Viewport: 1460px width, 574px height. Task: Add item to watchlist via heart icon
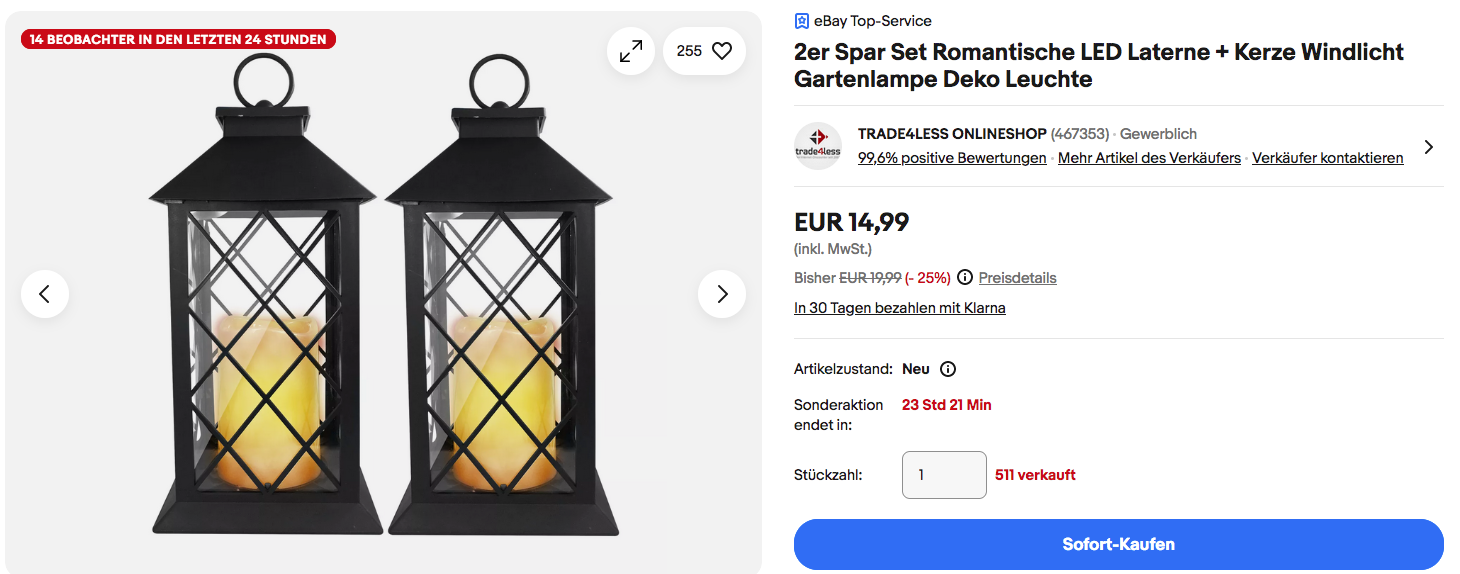[721, 51]
